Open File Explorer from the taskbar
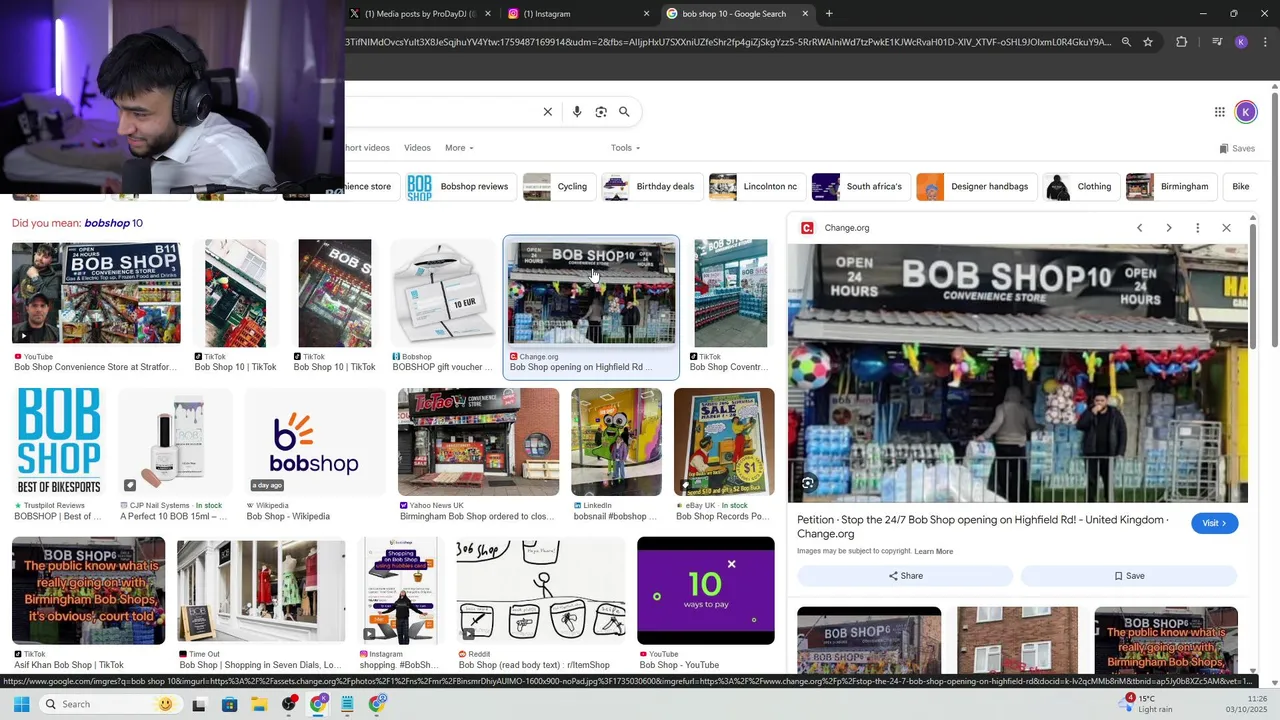Viewport: 1280px width, 720px height. [259, 704]
